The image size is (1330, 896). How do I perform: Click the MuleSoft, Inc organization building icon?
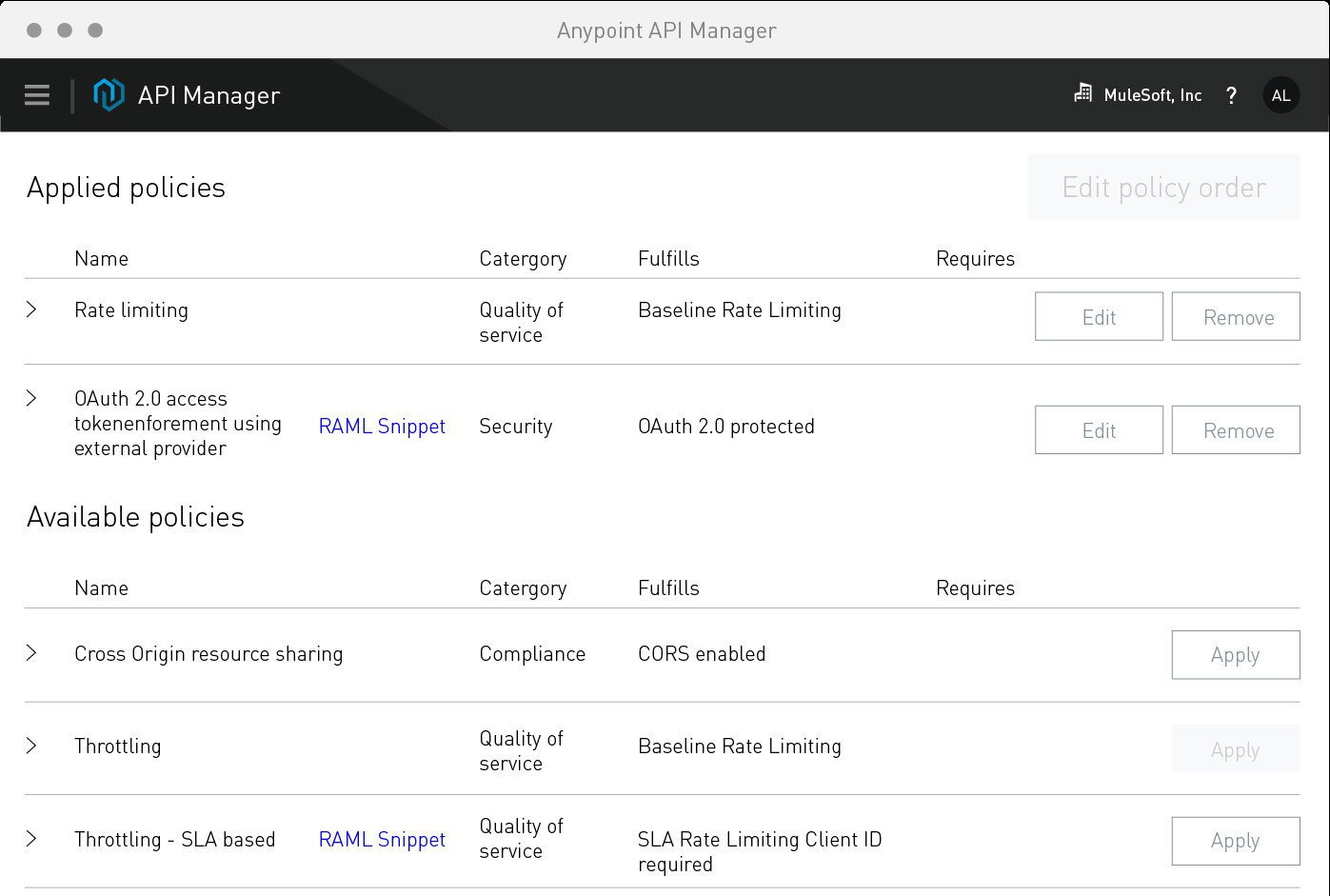(1082, 93)
